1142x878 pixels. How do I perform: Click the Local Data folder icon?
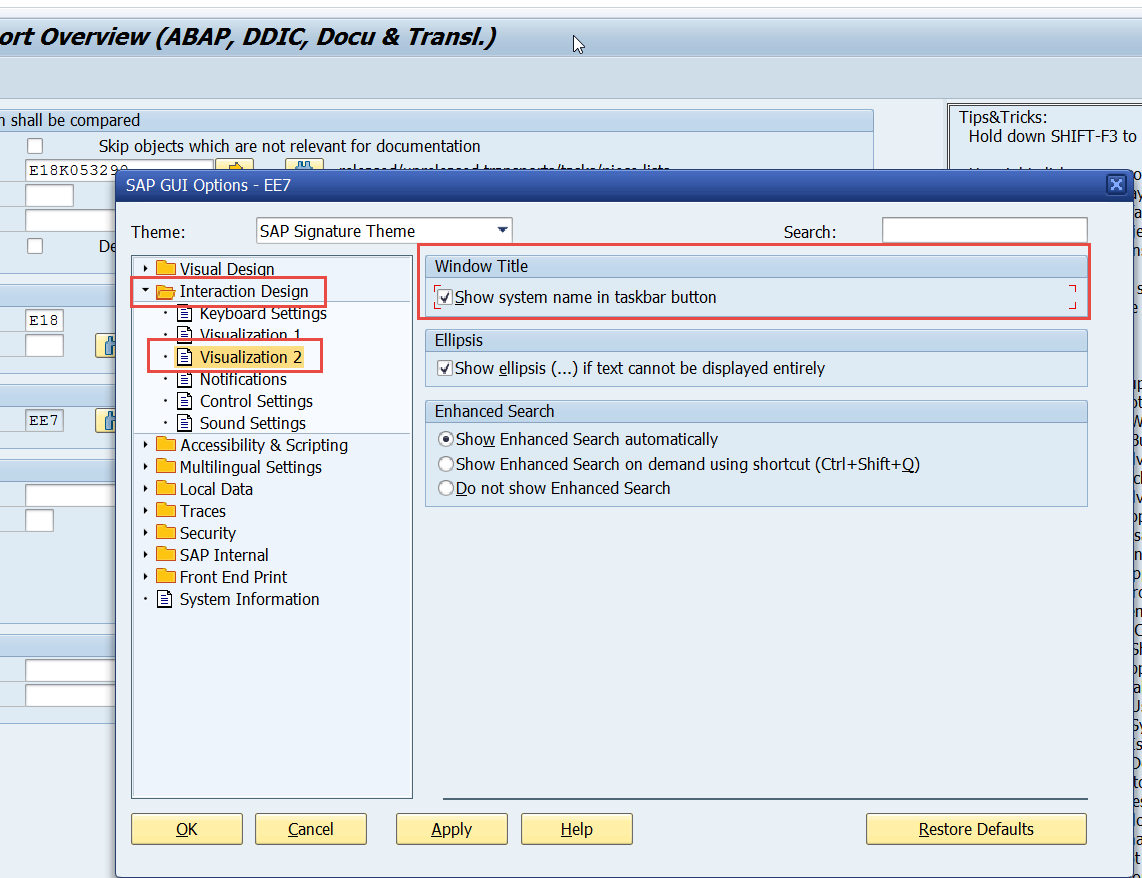[166, 489]
